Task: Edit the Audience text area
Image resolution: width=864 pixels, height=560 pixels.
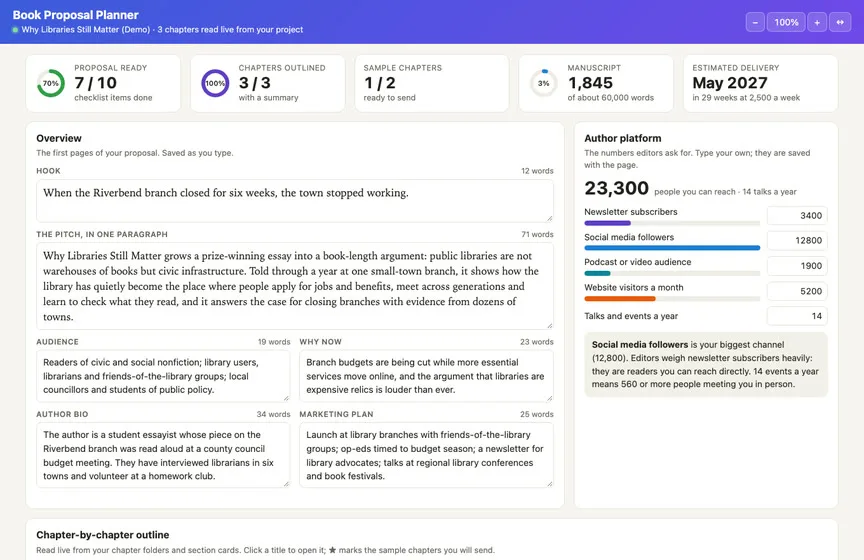Action: point(163,376)
